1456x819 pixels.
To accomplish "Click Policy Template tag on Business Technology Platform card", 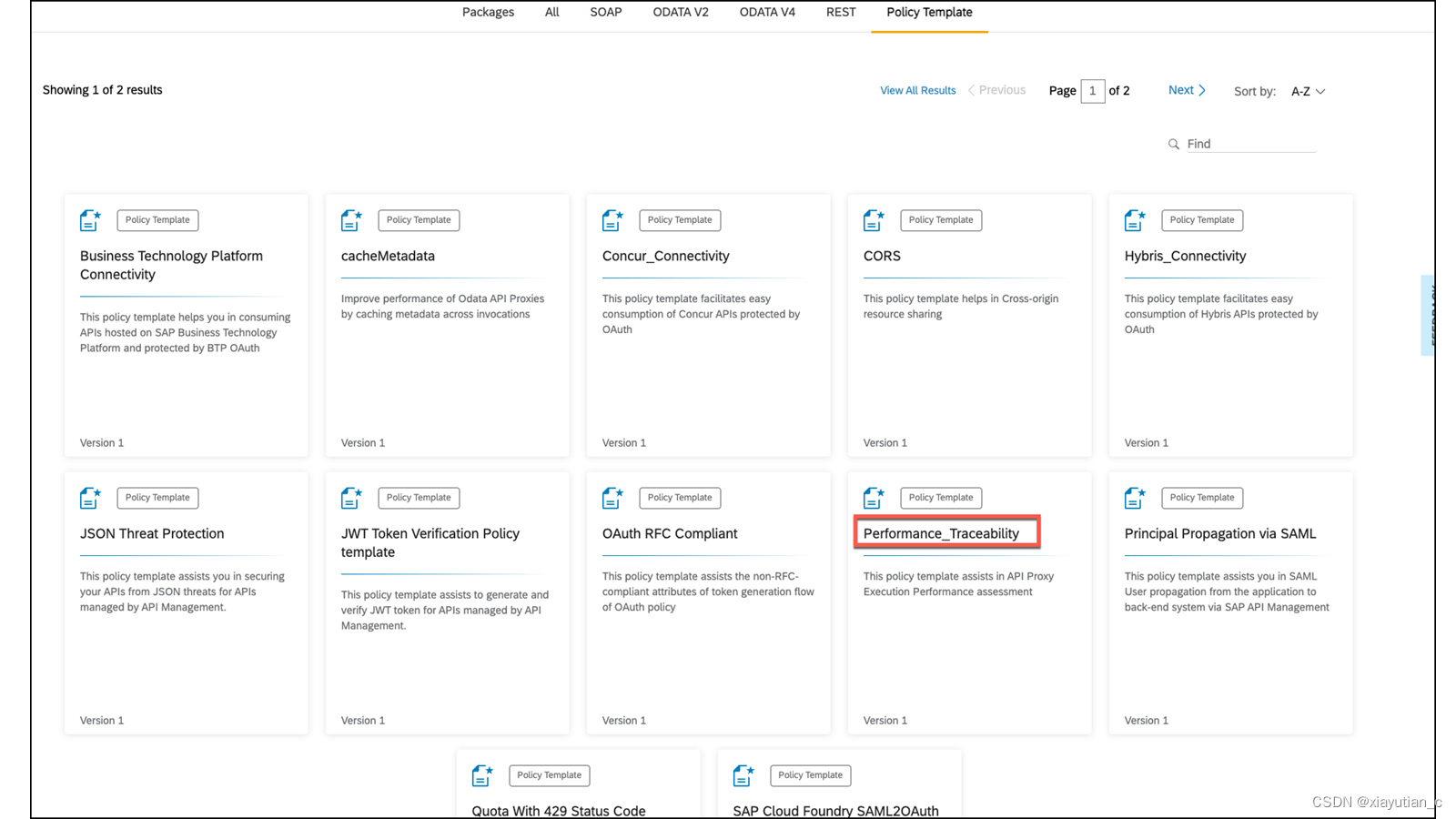I will click(157, 220).
